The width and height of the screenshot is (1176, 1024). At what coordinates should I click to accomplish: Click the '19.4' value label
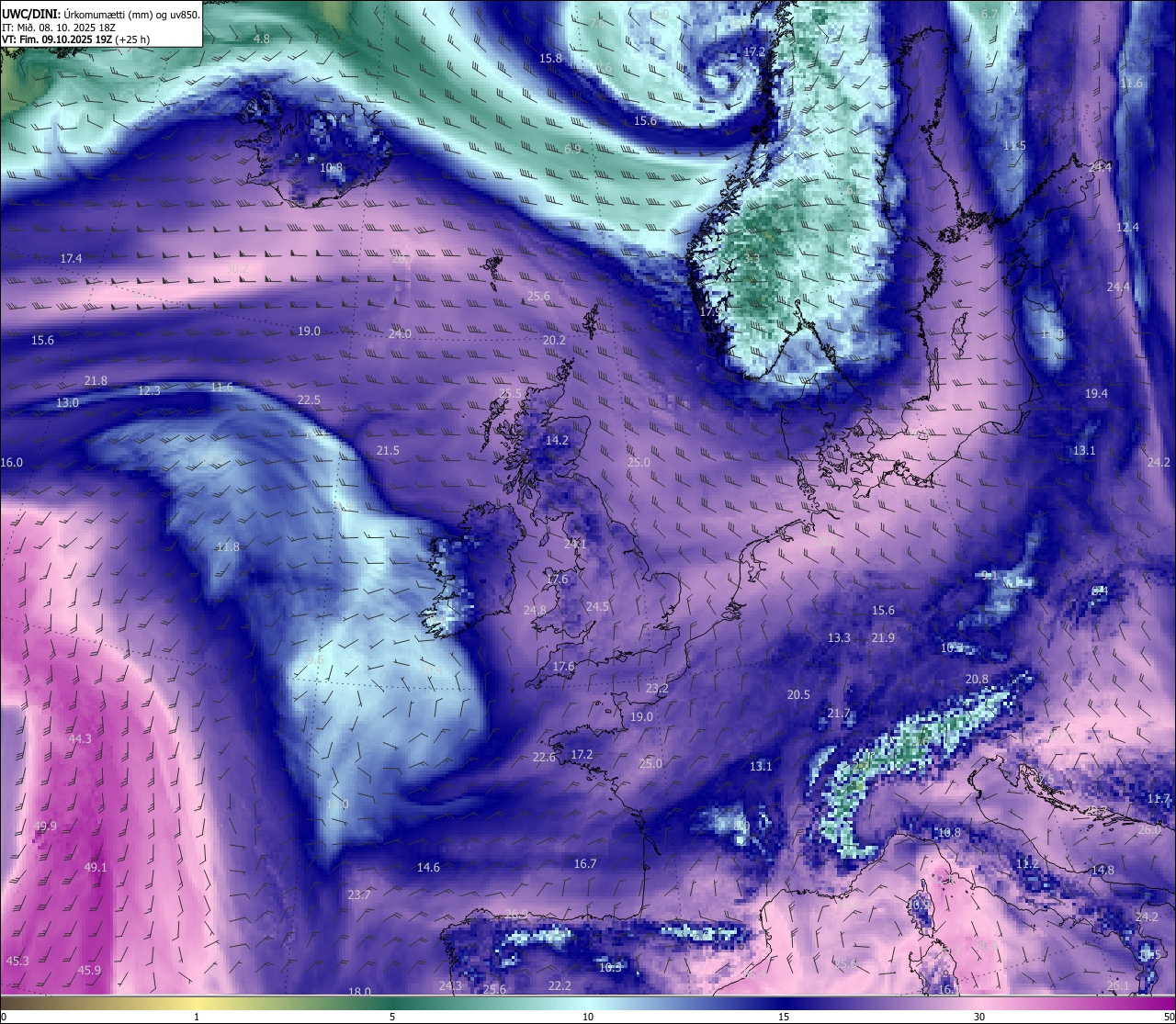(1096, 394)
